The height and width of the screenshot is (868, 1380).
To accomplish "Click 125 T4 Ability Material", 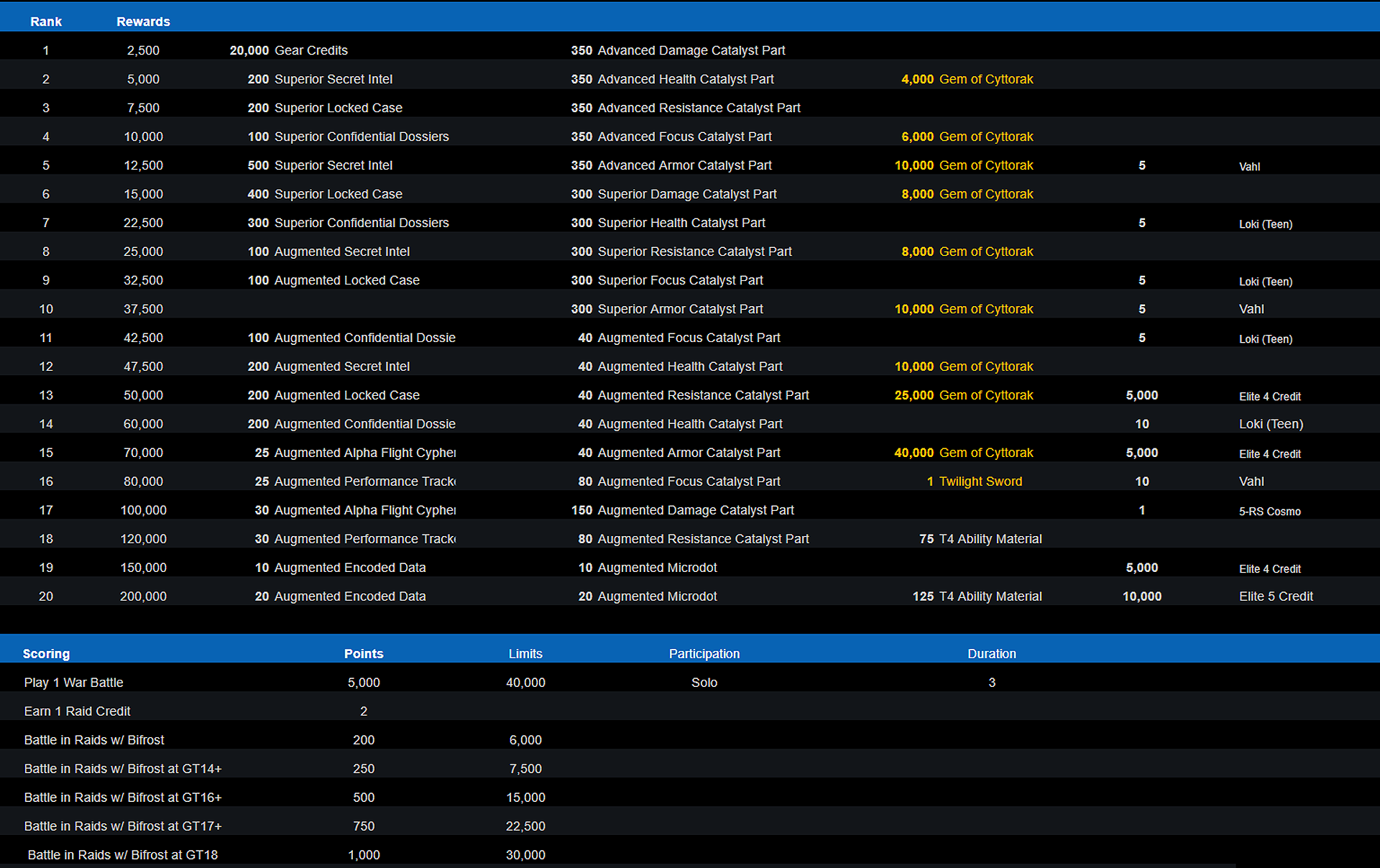I will tap(977, 596).
